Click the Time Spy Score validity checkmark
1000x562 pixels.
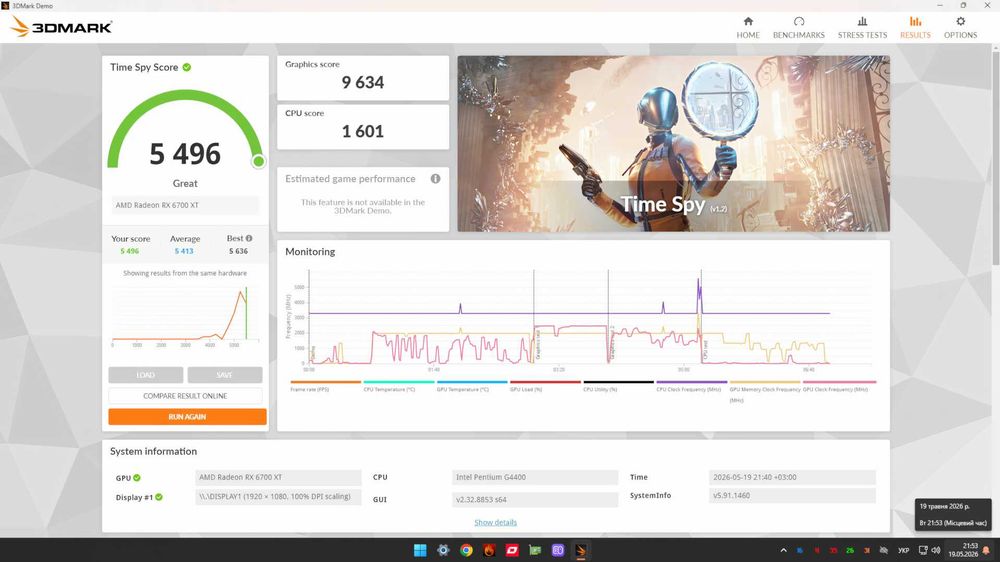coord(187,67)
